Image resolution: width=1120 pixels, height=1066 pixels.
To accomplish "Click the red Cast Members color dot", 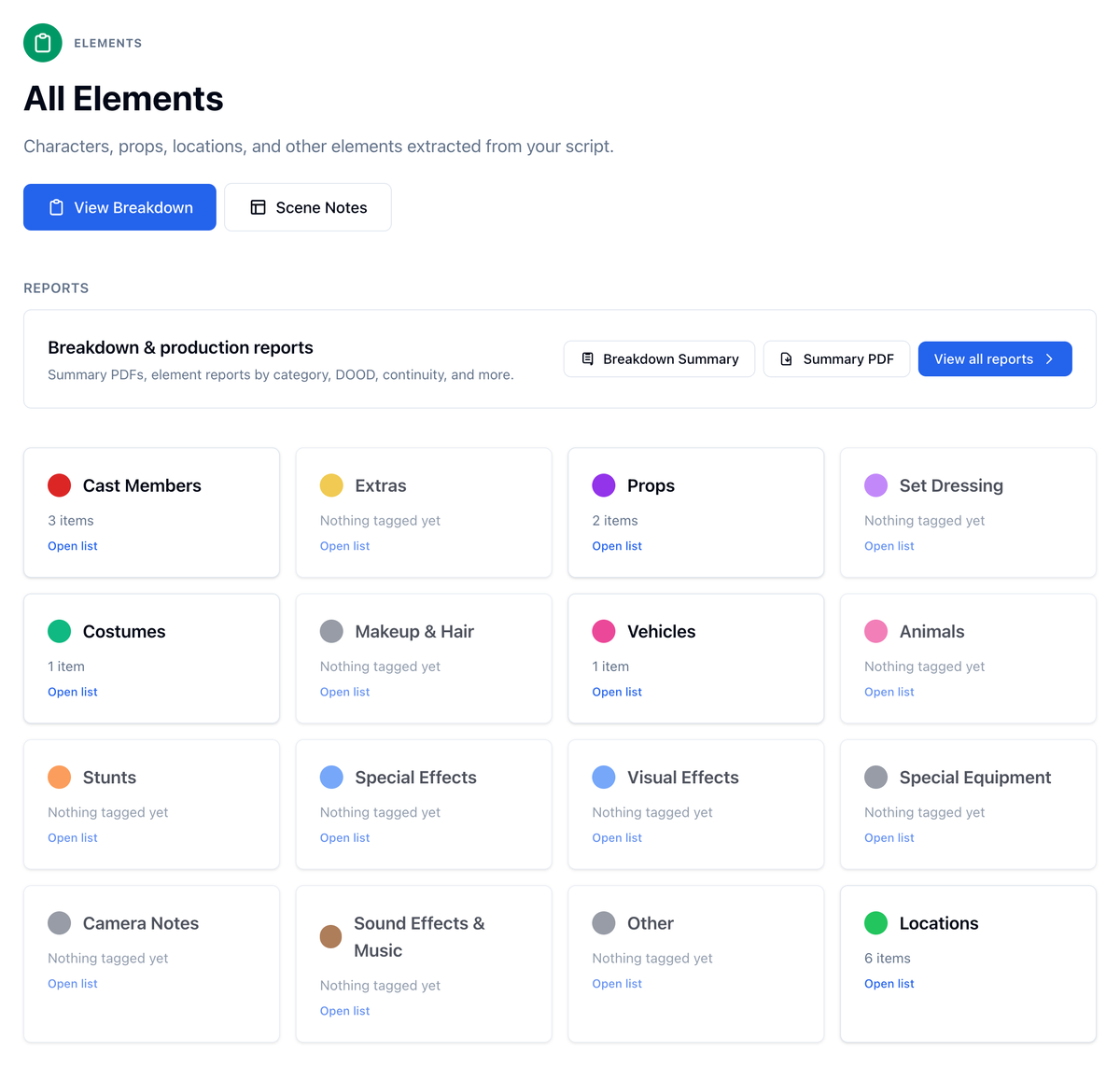I will pos(60,485).
